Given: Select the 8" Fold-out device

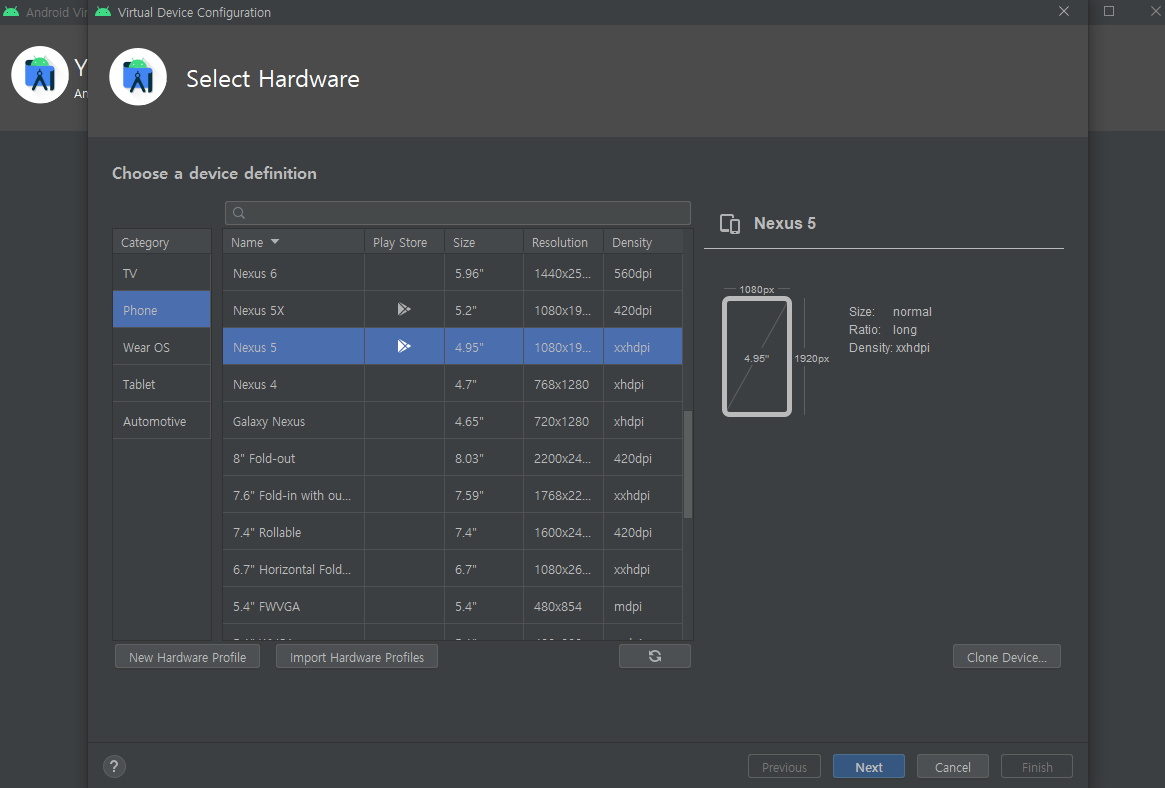Looking at the screenshot, I should (452, 458).
